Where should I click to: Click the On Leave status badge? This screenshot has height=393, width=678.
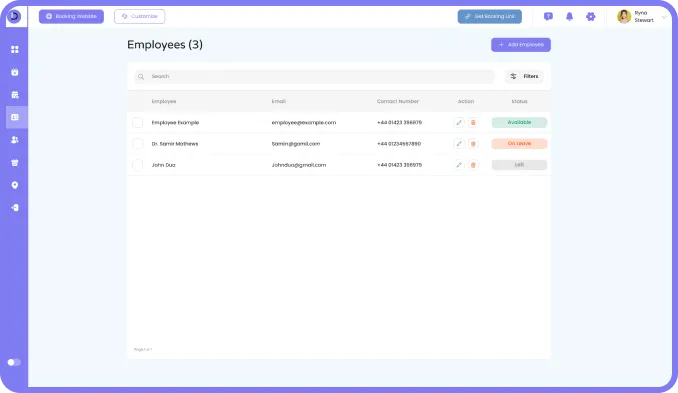tap(519, 144)
